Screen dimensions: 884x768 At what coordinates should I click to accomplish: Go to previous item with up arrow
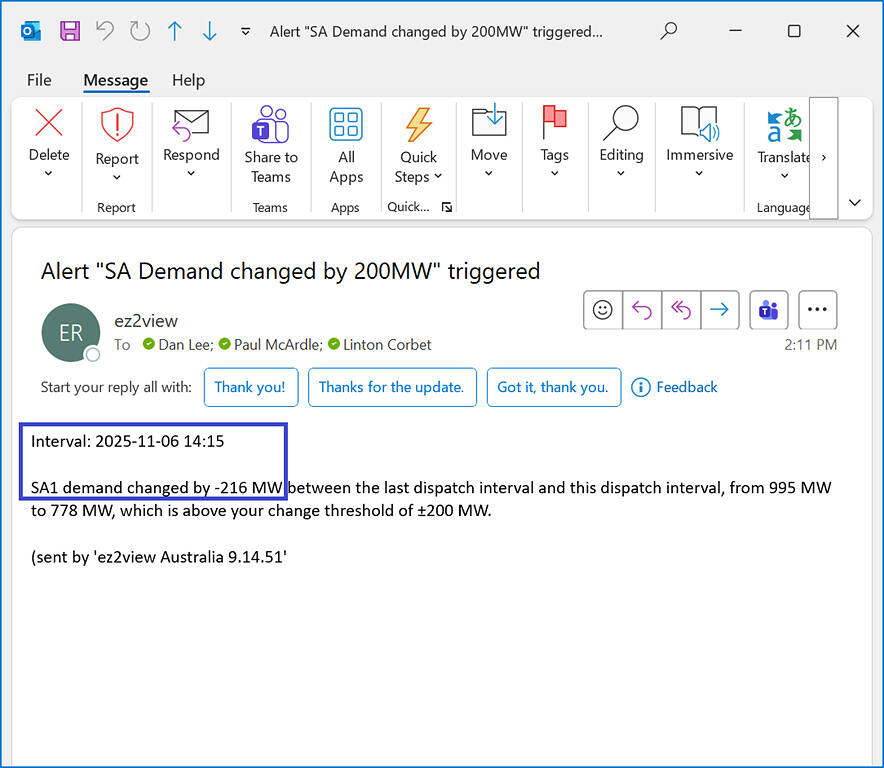[175, 31]
